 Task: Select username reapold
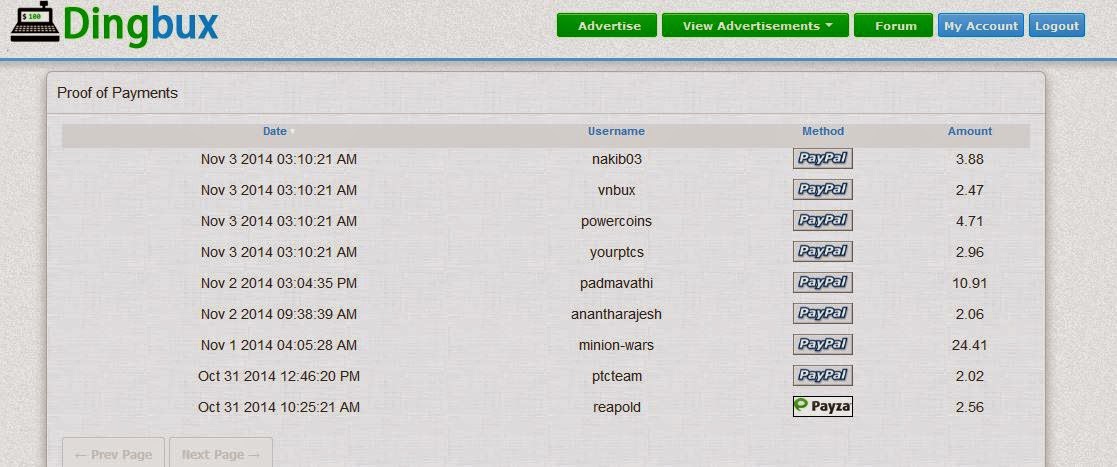coord(617,407)
